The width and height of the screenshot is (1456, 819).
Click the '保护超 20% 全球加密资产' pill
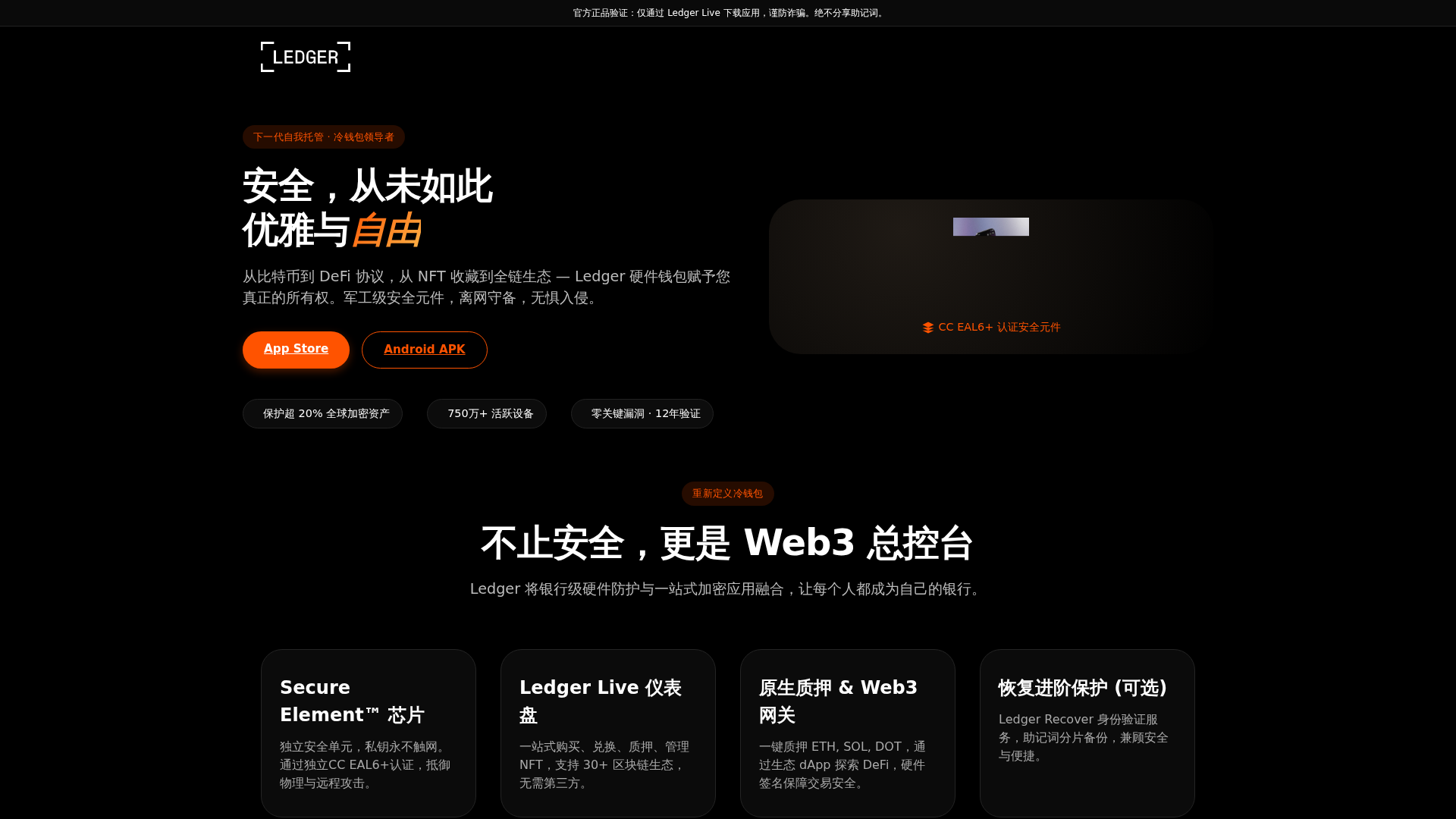(x=322, y=414)
